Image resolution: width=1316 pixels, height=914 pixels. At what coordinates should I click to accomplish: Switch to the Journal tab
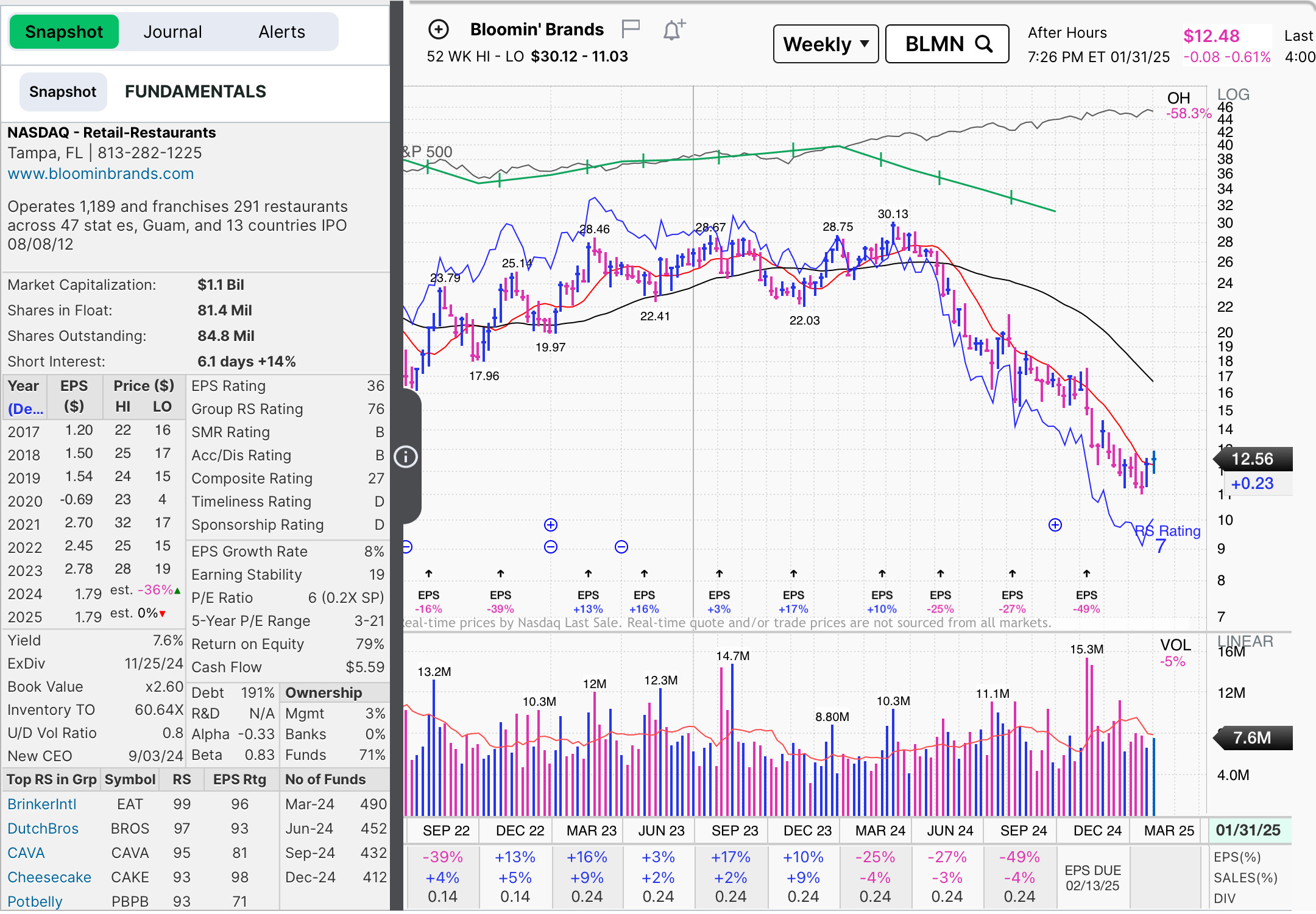tap(172, 32)
